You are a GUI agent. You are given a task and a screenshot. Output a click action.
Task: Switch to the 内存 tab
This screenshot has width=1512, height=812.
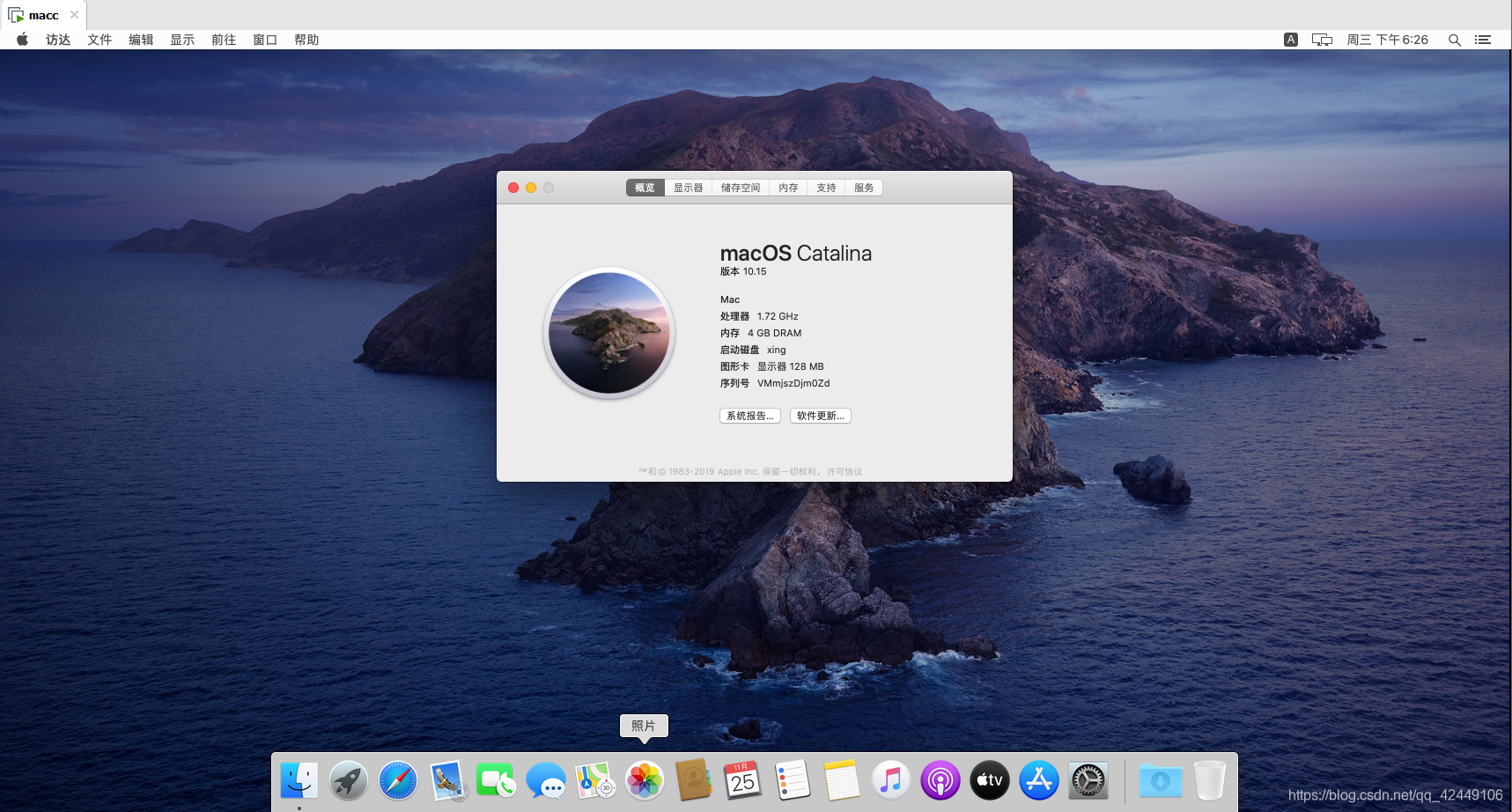tap(788, 188)
